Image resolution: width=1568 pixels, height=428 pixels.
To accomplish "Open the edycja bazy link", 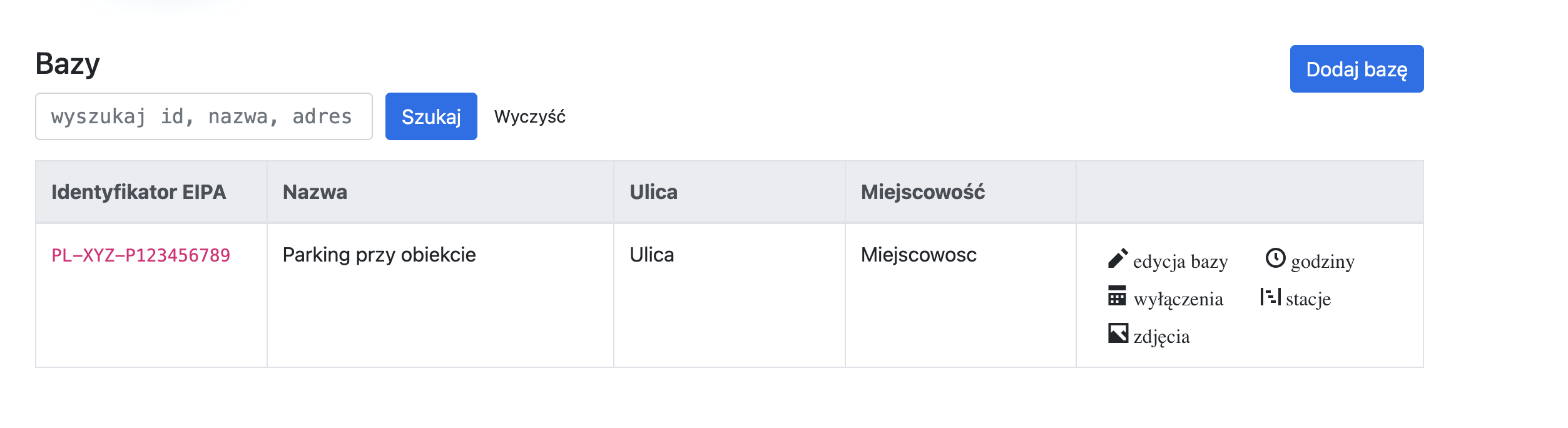I will pos(1180,262).
